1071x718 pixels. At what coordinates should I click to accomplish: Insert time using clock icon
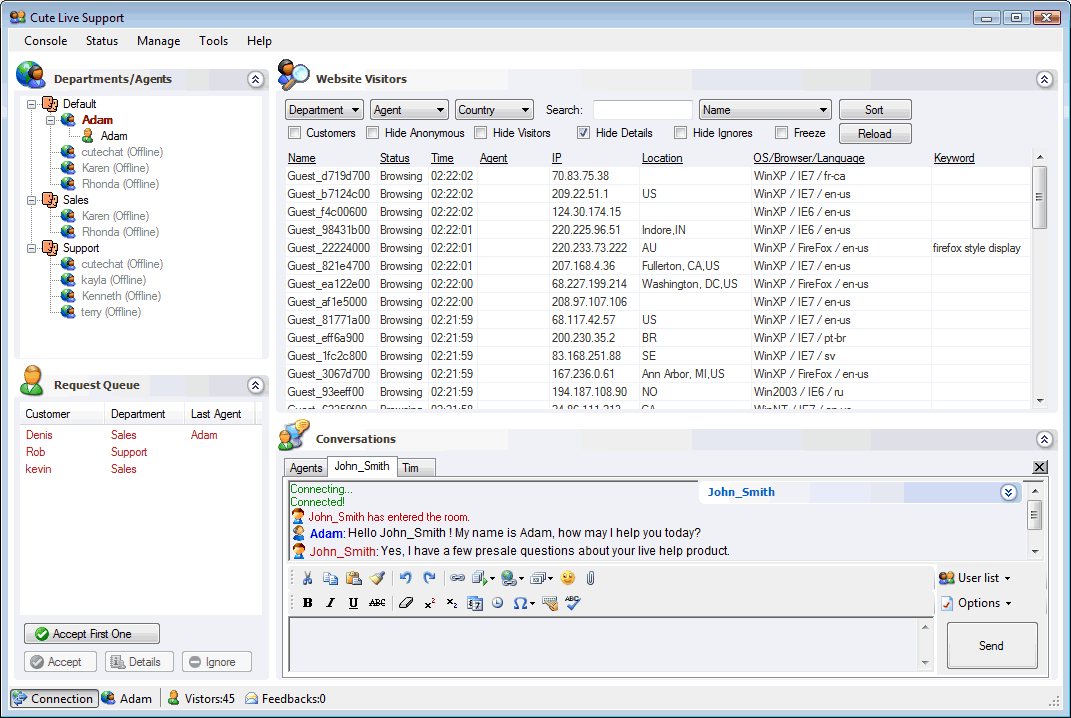pyautogui.click(x=498, y=603)
